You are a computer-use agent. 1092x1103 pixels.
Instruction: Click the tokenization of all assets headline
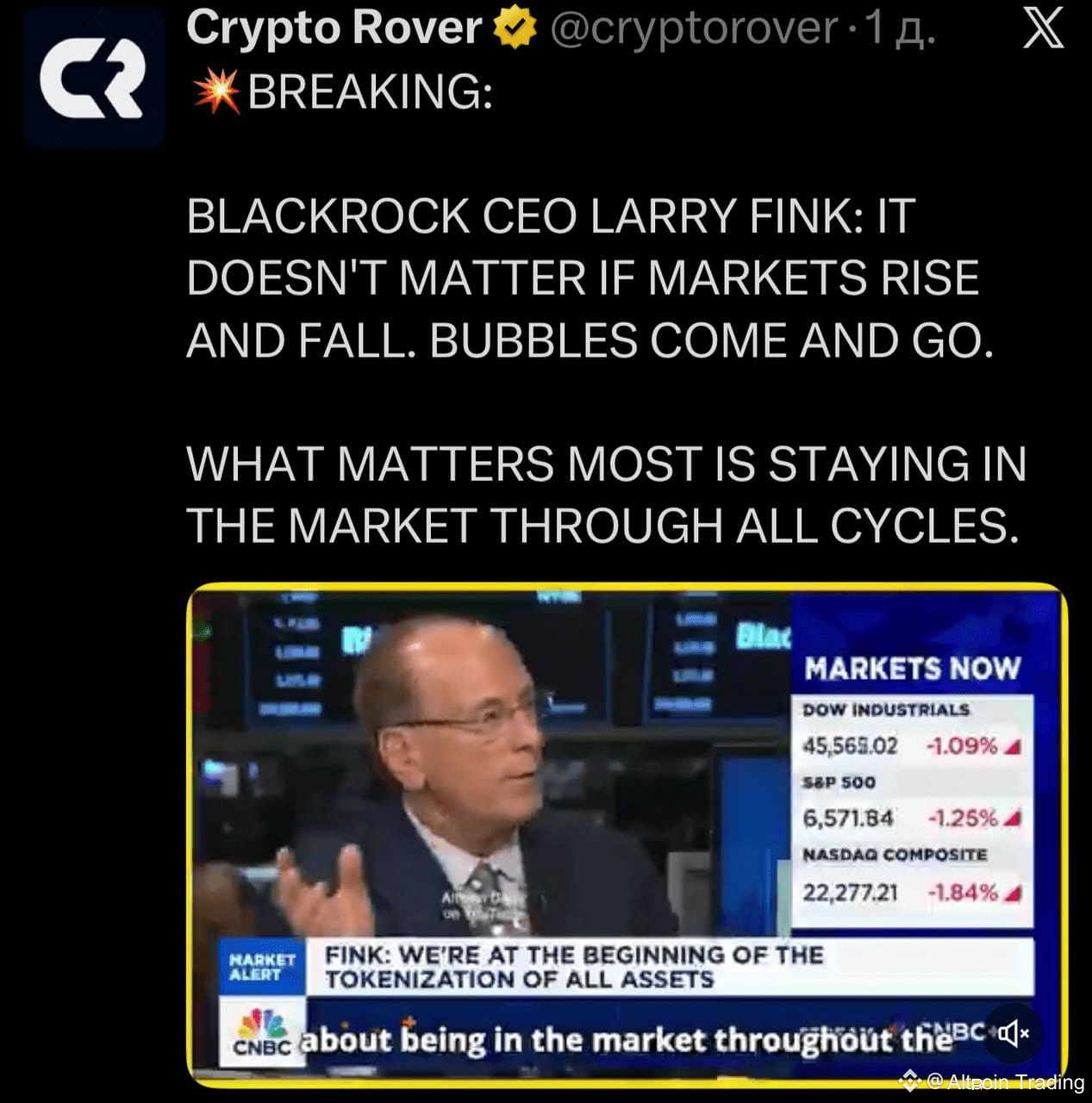pyautogui.click(x=574, y=967)
